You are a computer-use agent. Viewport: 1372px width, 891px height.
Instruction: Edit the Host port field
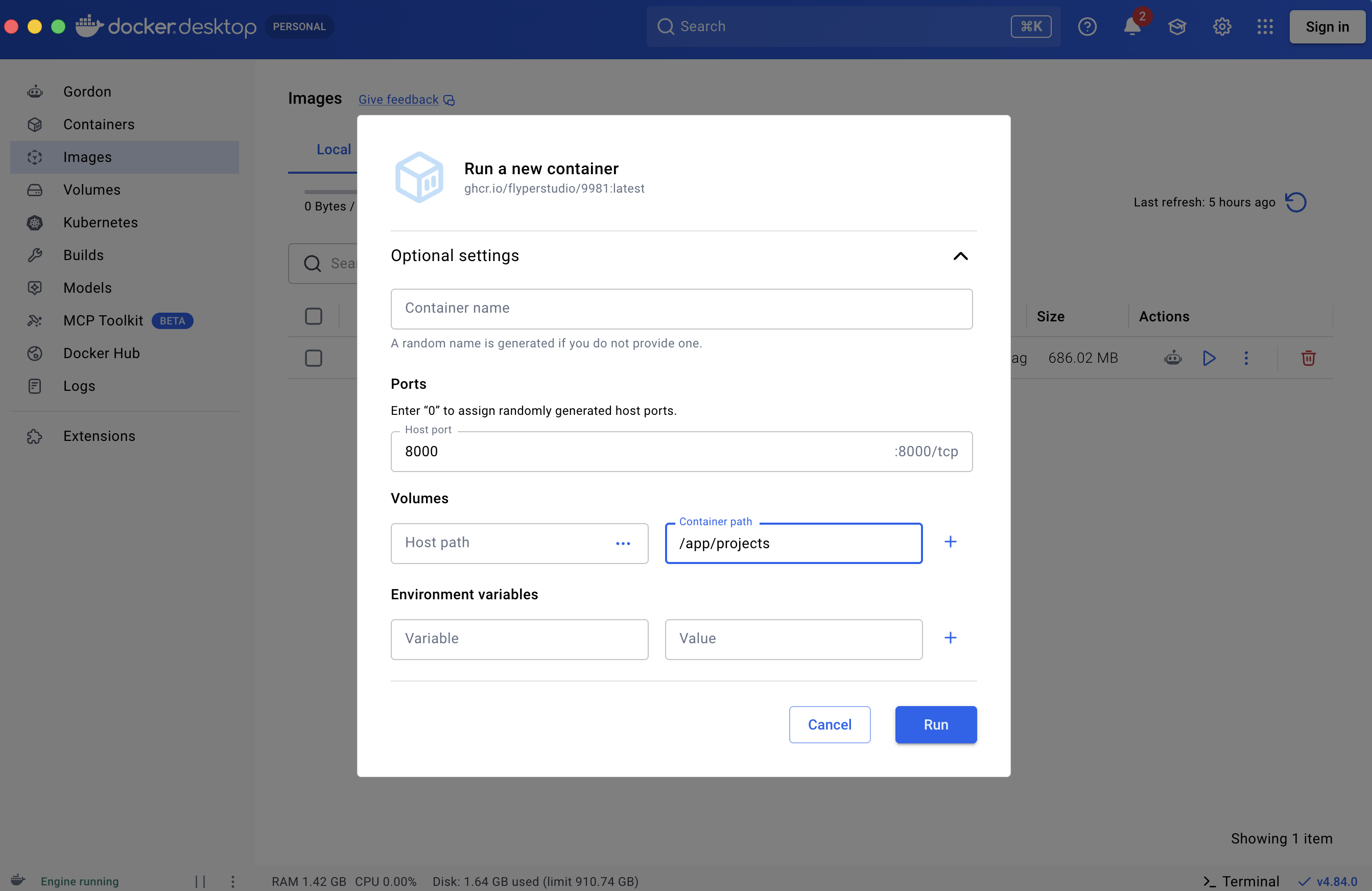tap(681, 452)
